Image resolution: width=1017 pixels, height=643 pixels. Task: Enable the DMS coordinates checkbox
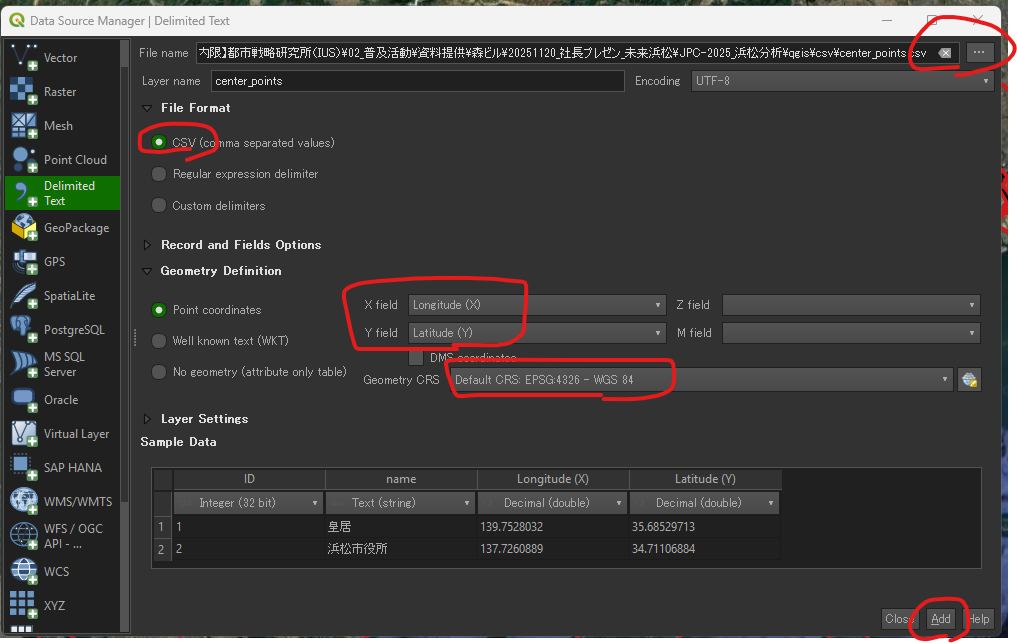pos(416,357)
